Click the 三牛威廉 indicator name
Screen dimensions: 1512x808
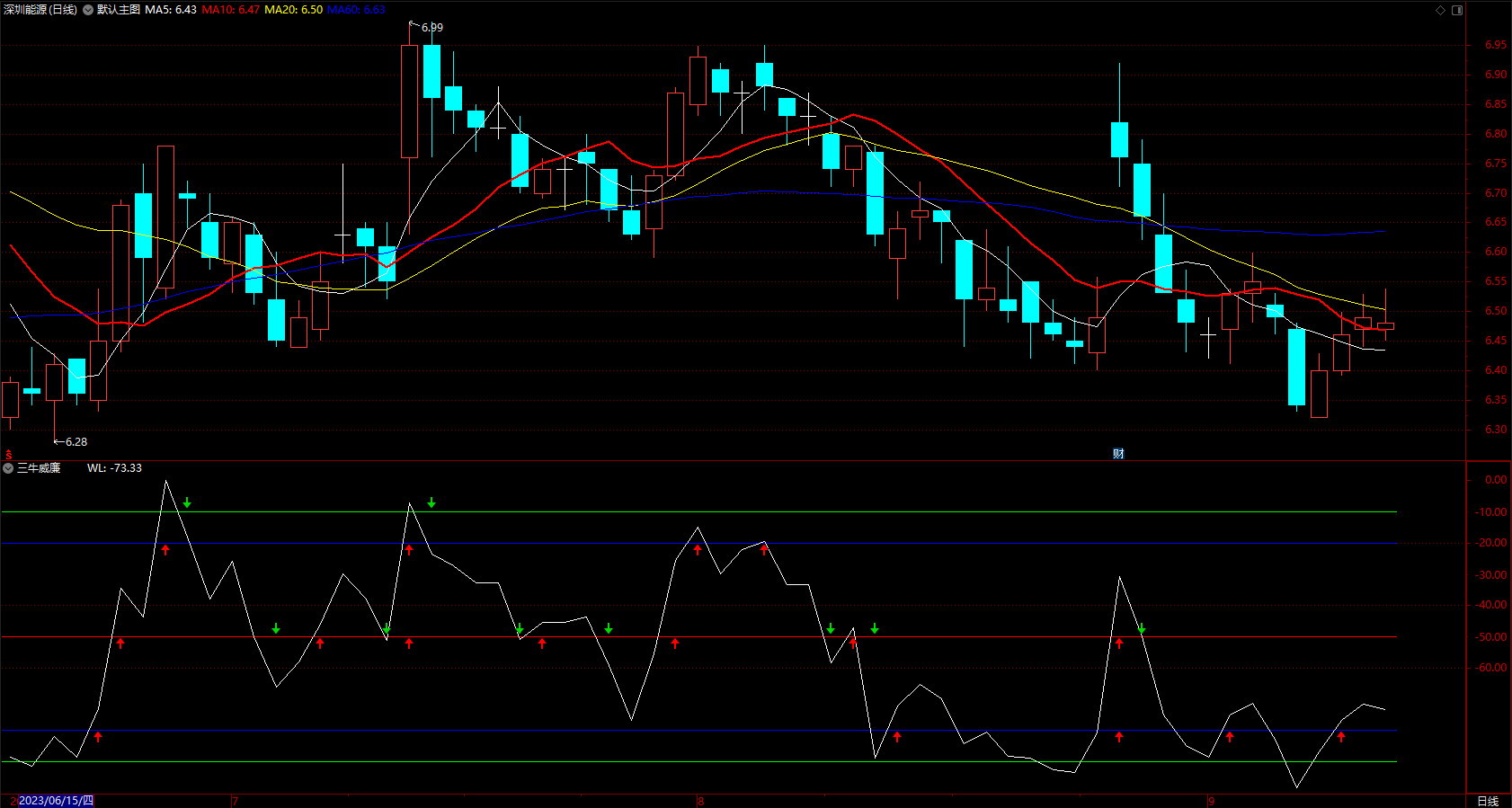coord(39,468)
